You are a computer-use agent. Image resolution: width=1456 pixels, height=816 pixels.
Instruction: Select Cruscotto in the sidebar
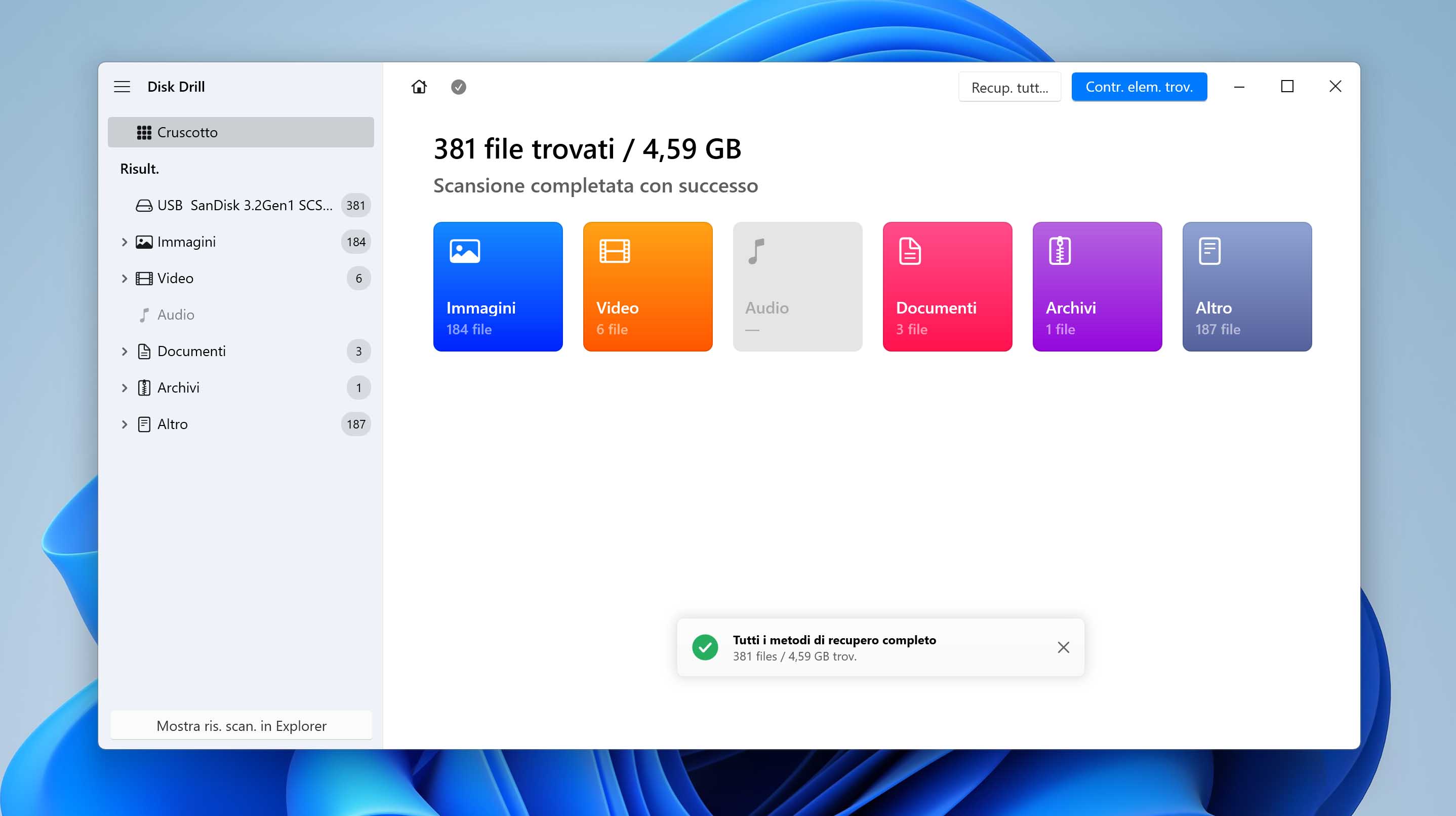241,132
